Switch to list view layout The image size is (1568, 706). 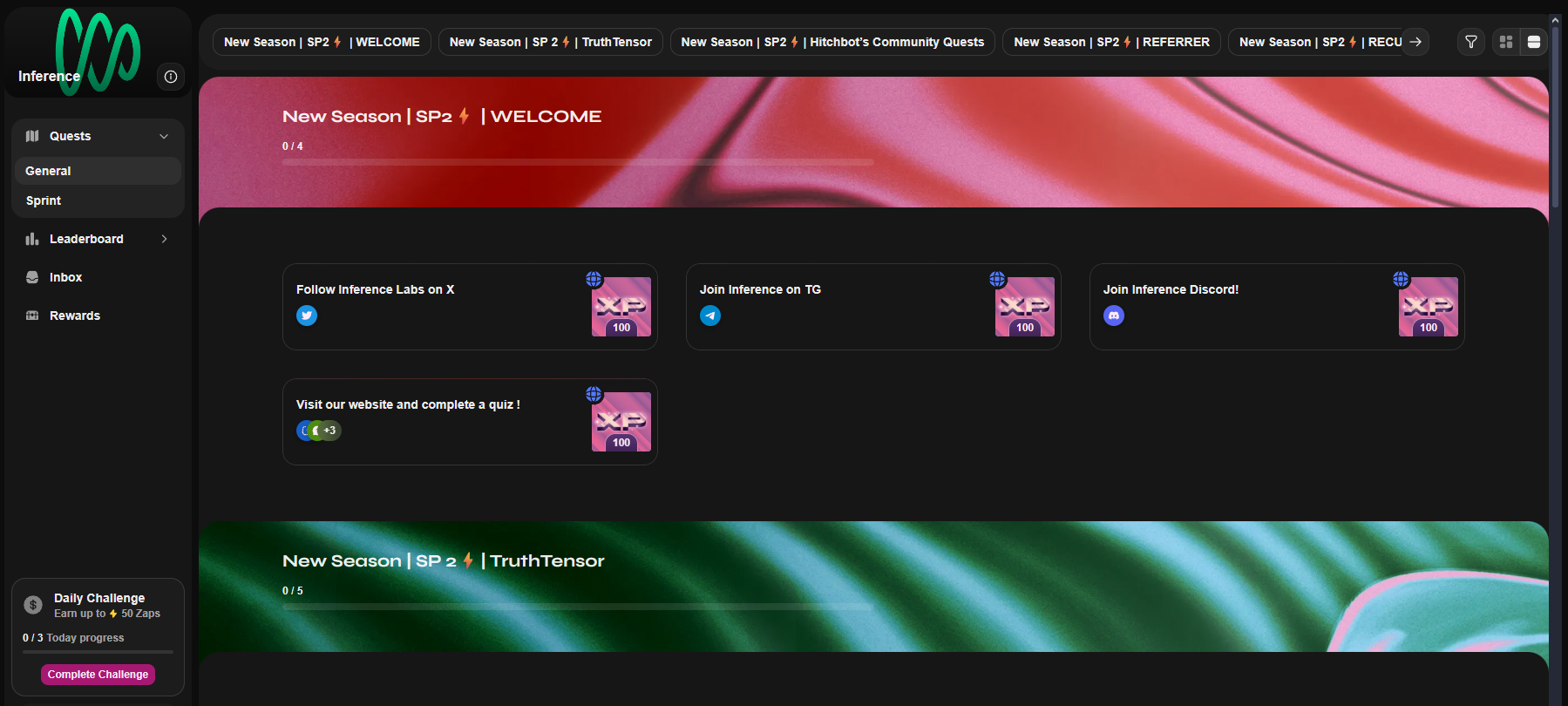(x=1534, y=42)
